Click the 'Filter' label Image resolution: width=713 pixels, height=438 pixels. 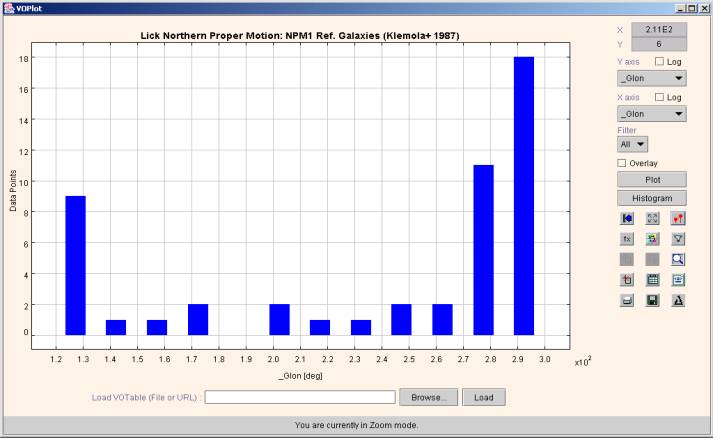pyautogui.click(x=627, y=131)
